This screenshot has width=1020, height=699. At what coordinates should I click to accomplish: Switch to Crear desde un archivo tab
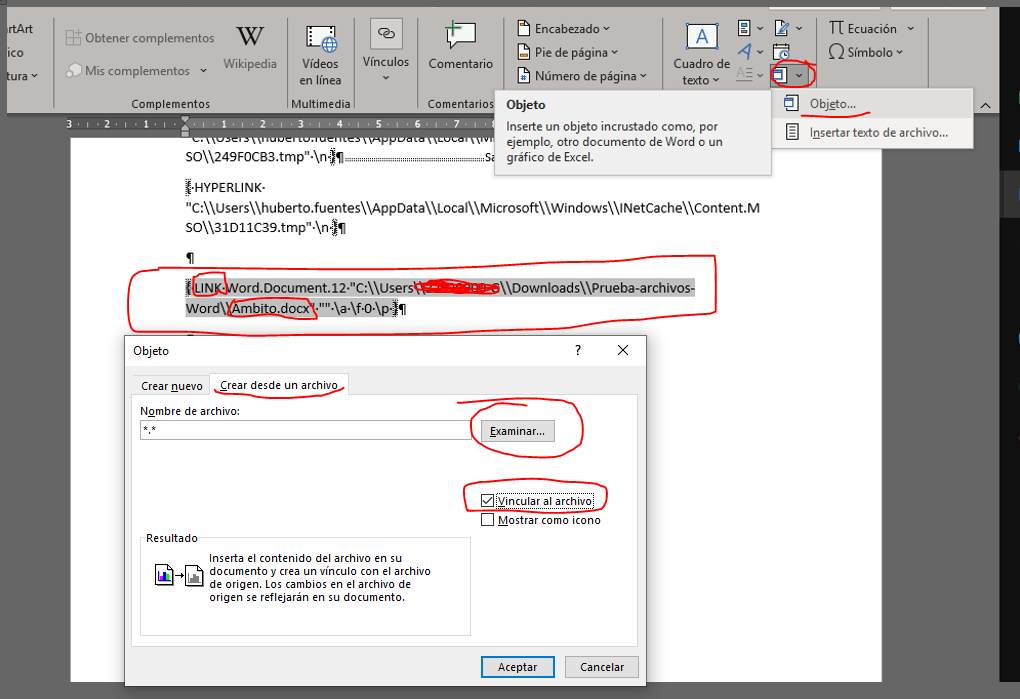coord(279,385)
